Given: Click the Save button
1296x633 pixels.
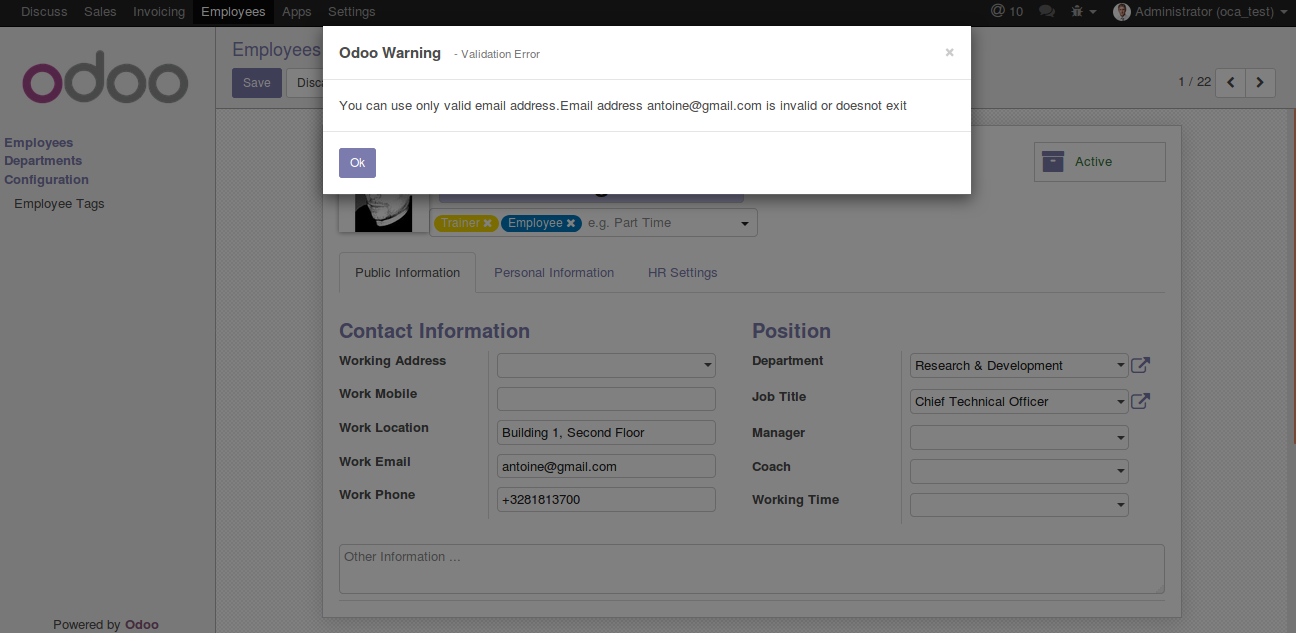Looking at the screenshot, I should [257, 83].
